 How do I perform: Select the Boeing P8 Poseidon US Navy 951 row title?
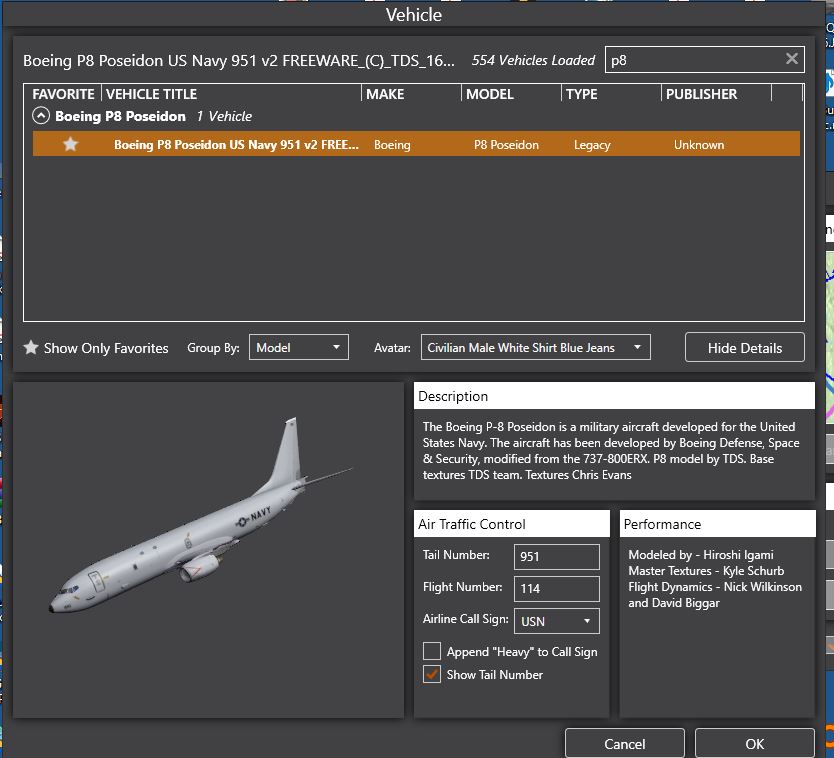[x=236, y=145]
